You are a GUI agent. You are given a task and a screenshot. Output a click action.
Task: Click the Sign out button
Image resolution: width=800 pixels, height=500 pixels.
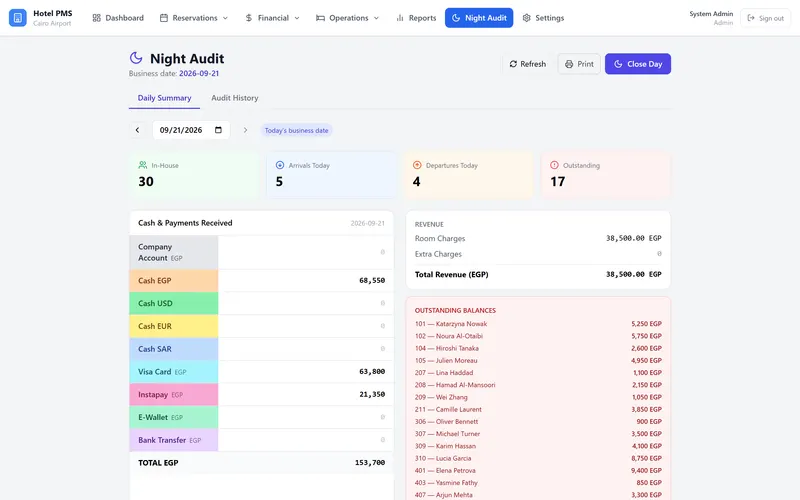pos(765,18)
